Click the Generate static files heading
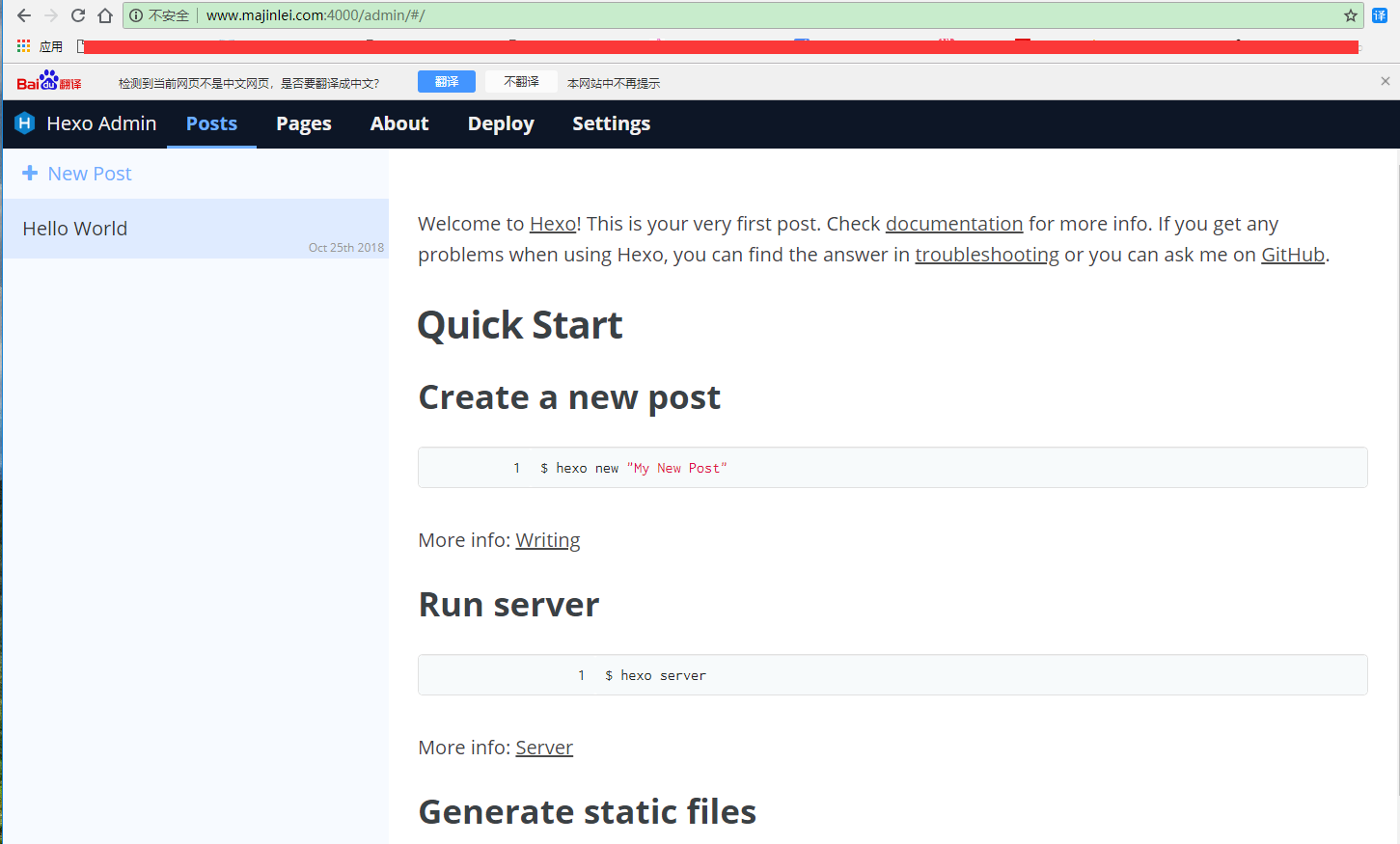Screen dimensions: 1400x844 [588, 812]
